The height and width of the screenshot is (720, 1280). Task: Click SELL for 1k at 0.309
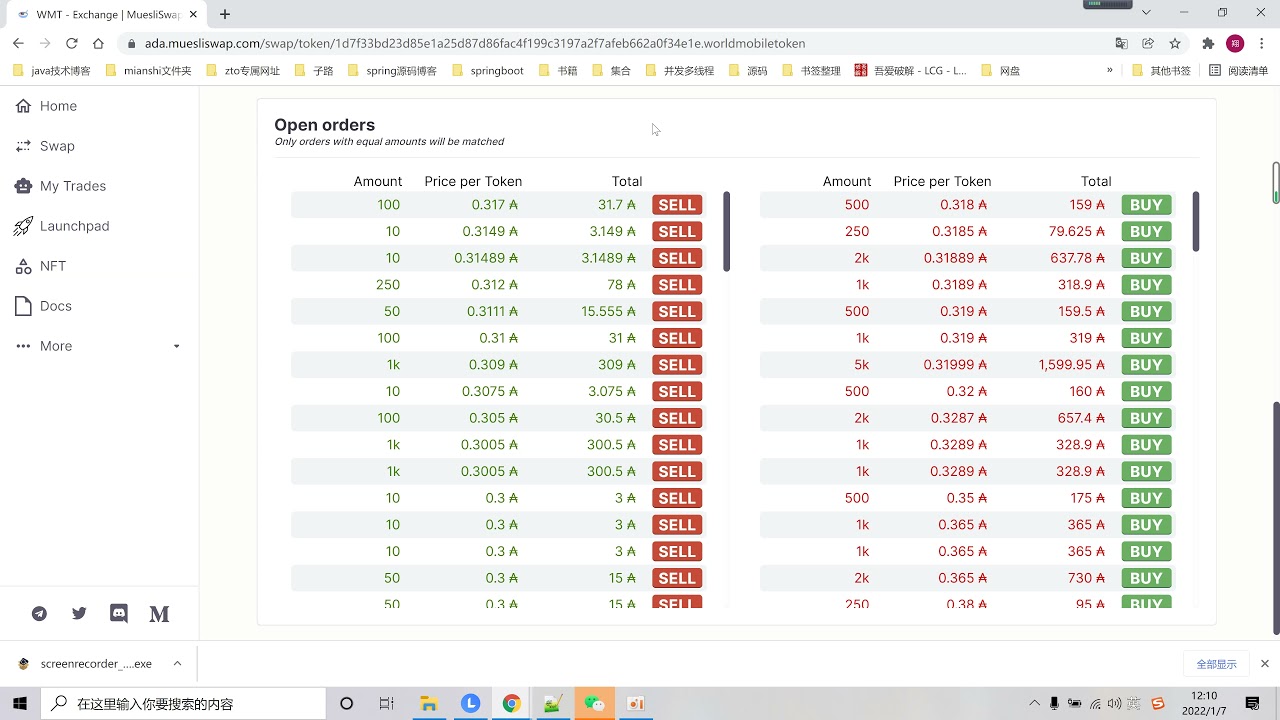(677, 365)
